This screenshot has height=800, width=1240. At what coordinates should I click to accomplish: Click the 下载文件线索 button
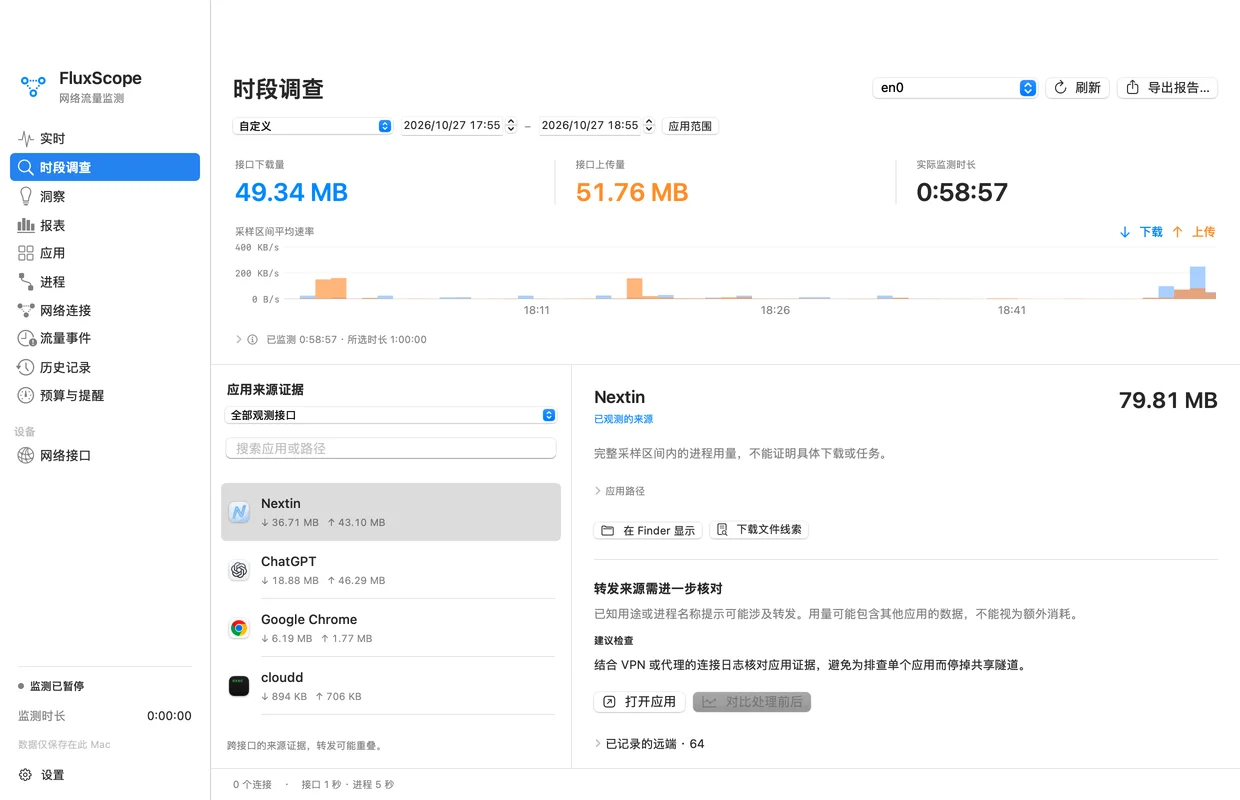759,530
